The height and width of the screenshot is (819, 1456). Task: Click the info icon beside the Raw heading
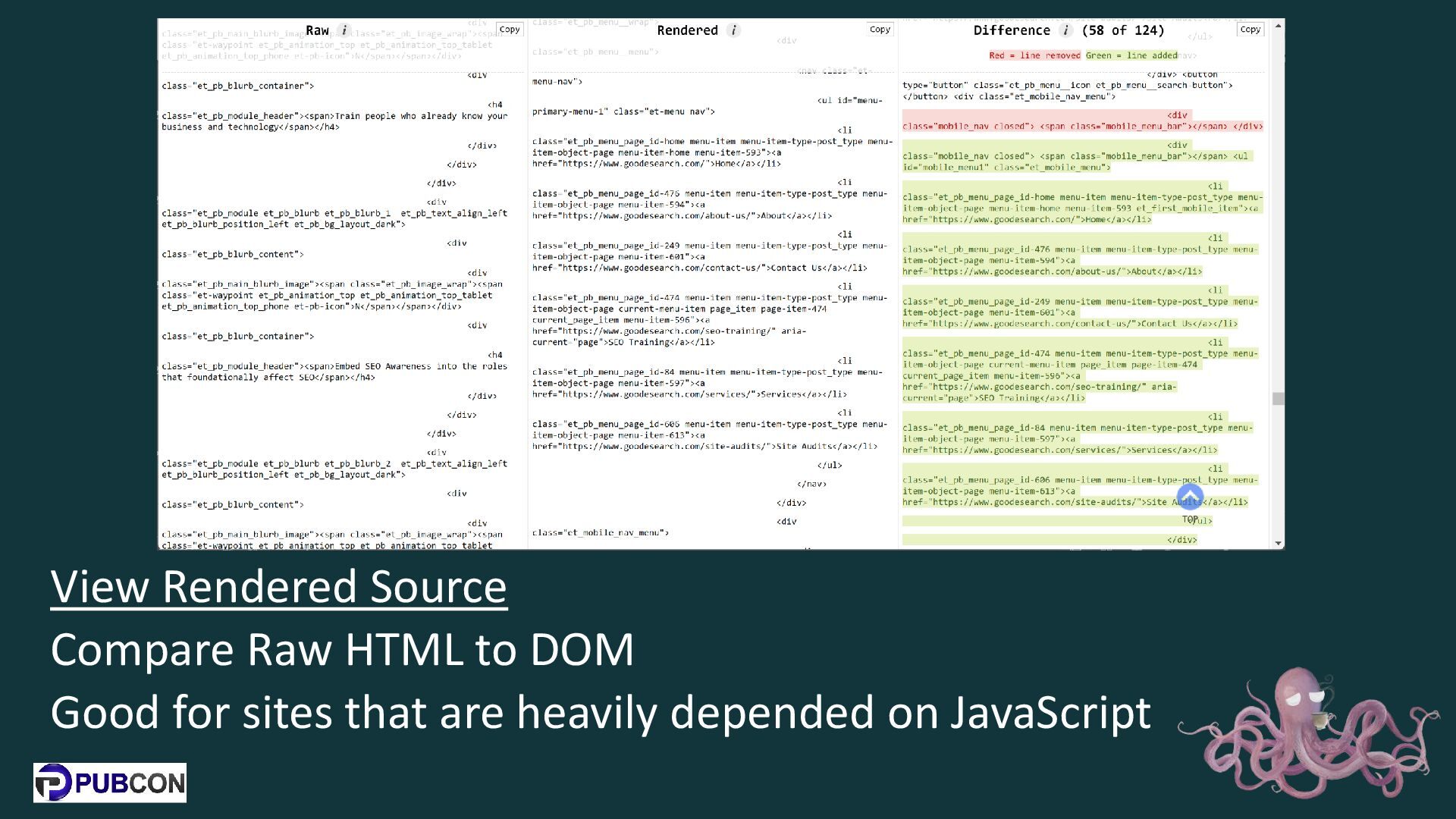tap(344, 30)
